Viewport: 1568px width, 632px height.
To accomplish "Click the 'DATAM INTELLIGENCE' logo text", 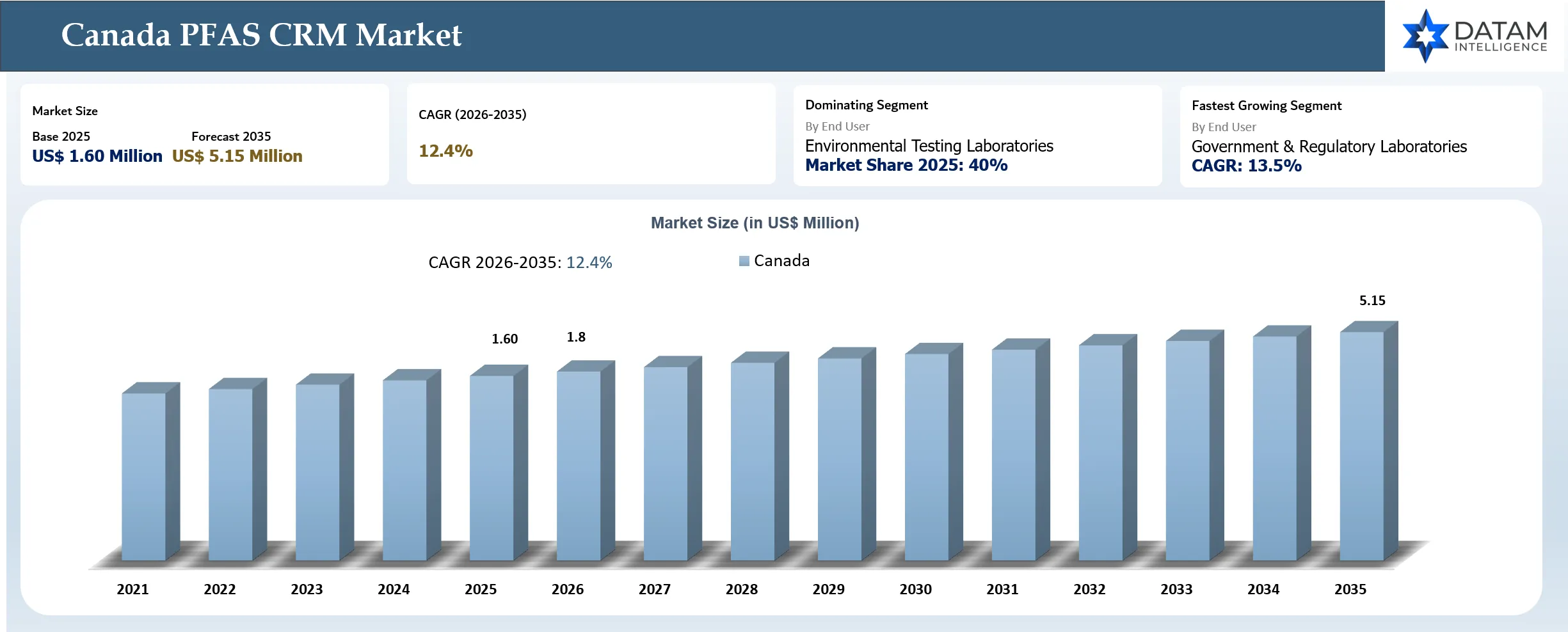I will (x=1501, y=36).
